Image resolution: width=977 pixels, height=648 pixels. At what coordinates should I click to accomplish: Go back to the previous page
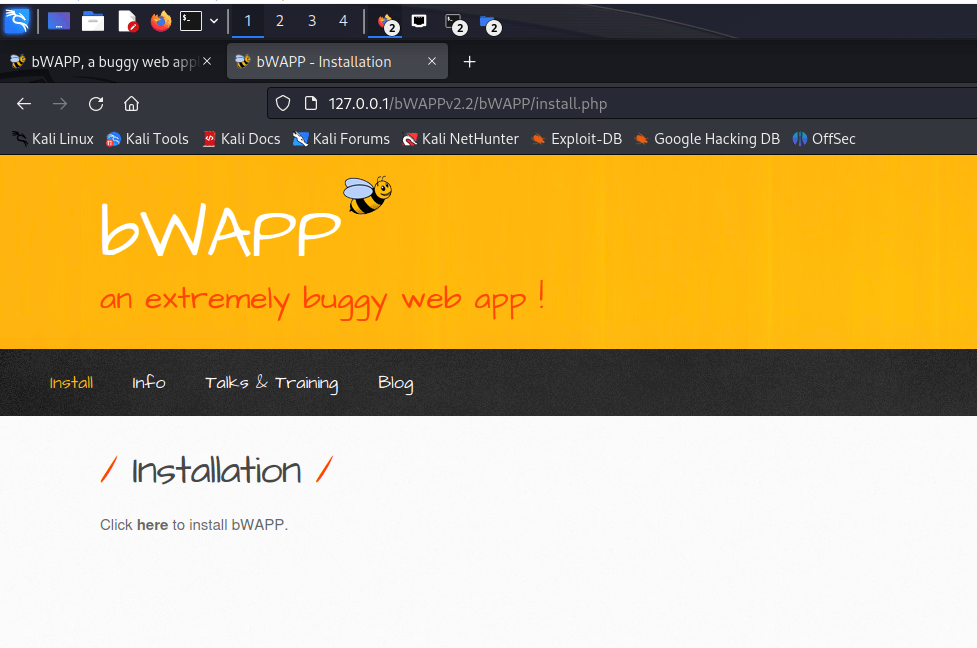[24, 104]
